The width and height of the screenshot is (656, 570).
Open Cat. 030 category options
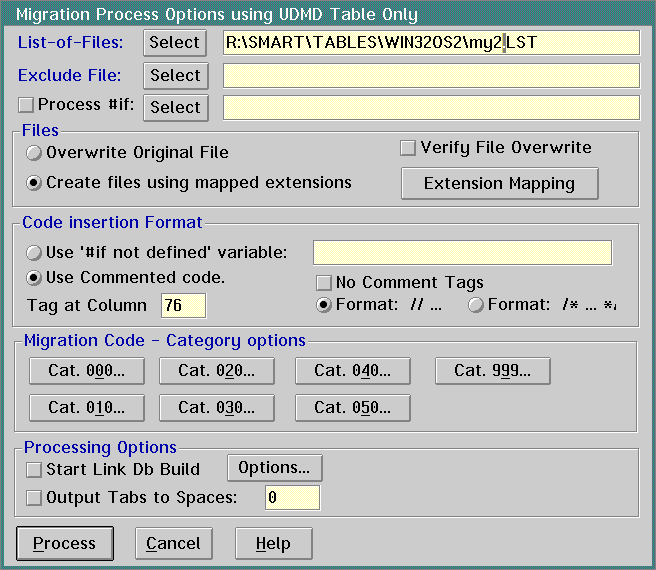217,408
